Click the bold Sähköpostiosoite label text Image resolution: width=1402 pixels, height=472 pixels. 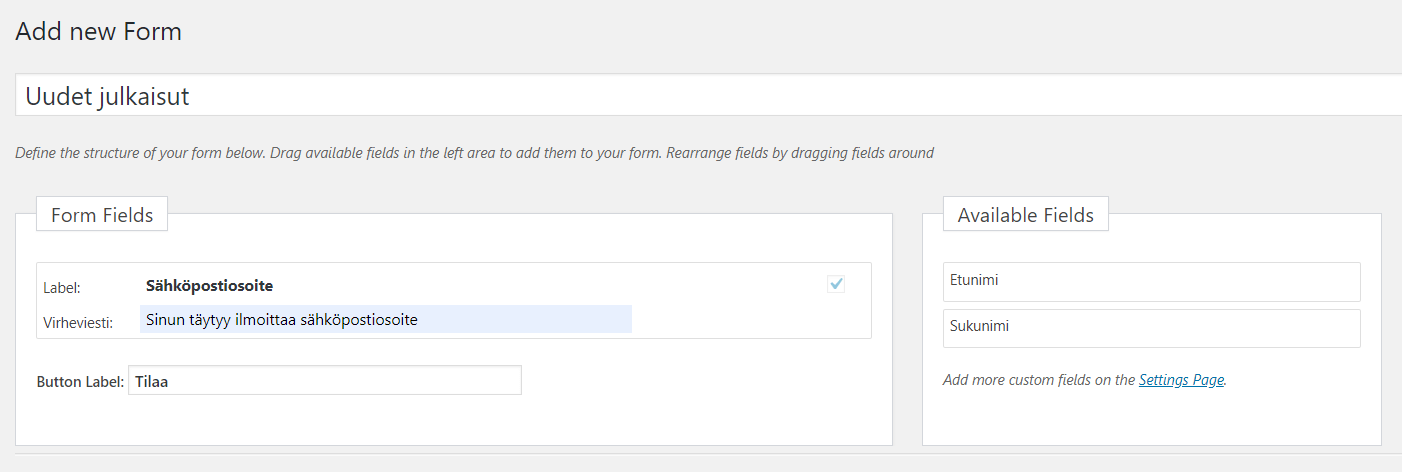(x=209, y=286)
